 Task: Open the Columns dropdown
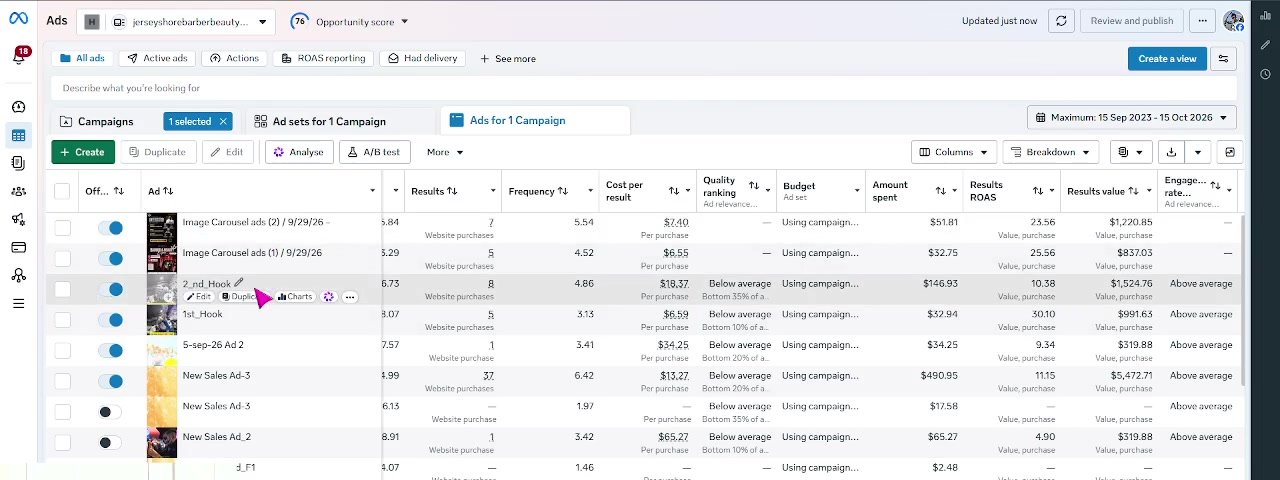953,152
